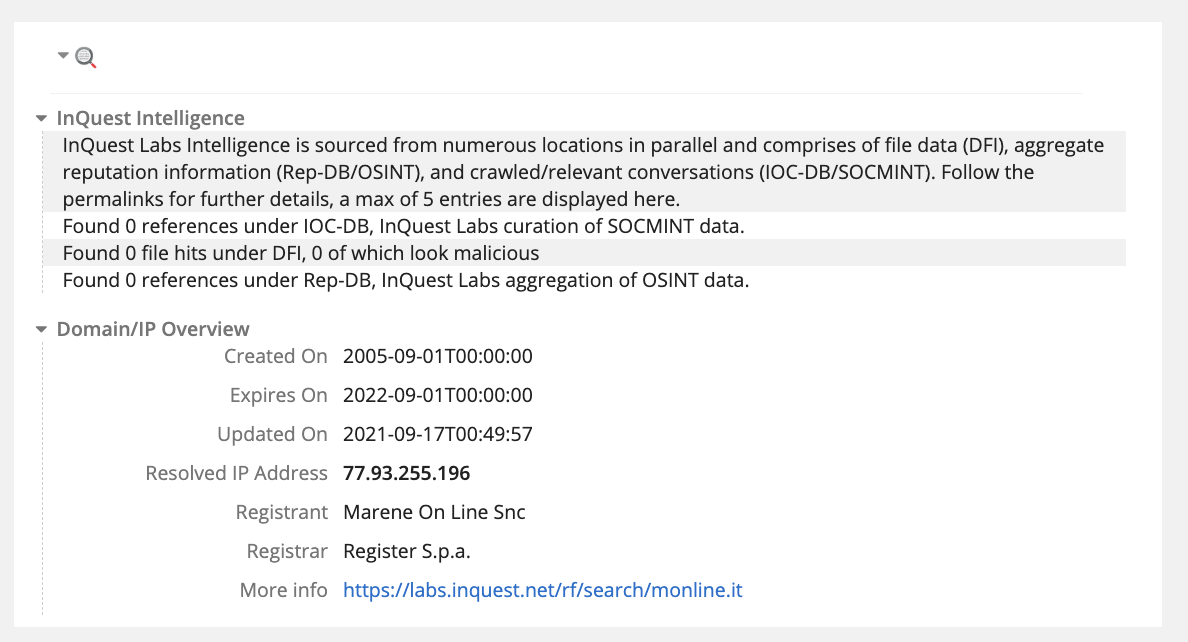
Task: Click the More info label
Action: (x=283, y=590)
